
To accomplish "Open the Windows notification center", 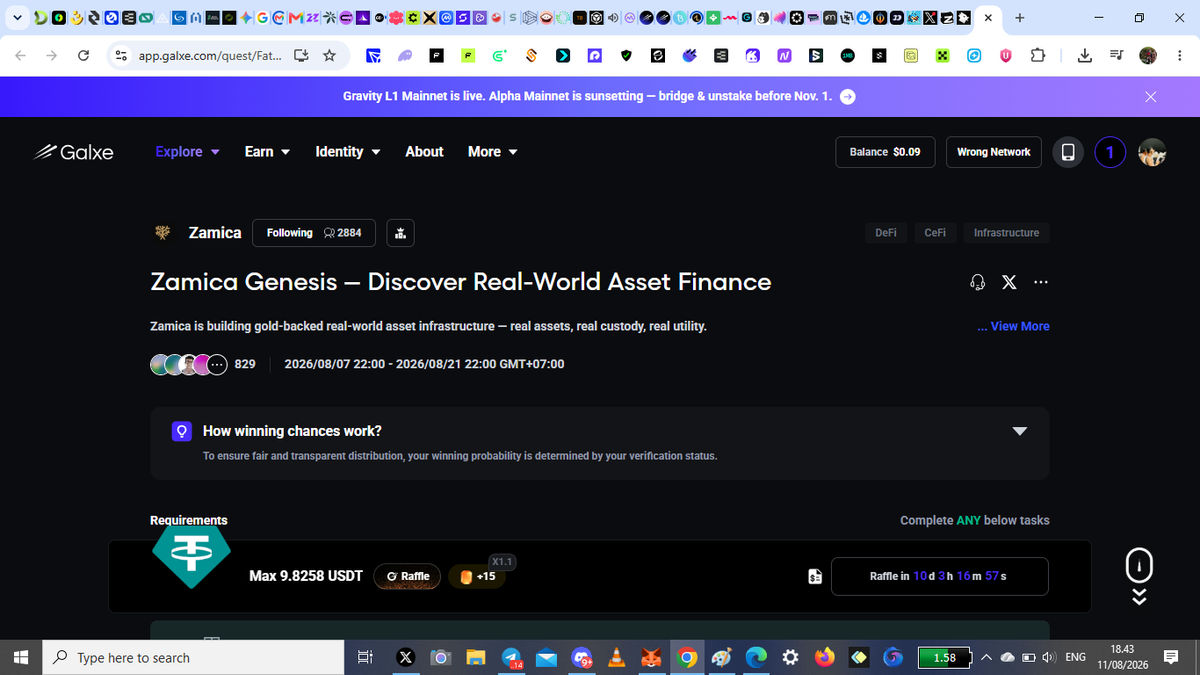I will pos(1171,657).
